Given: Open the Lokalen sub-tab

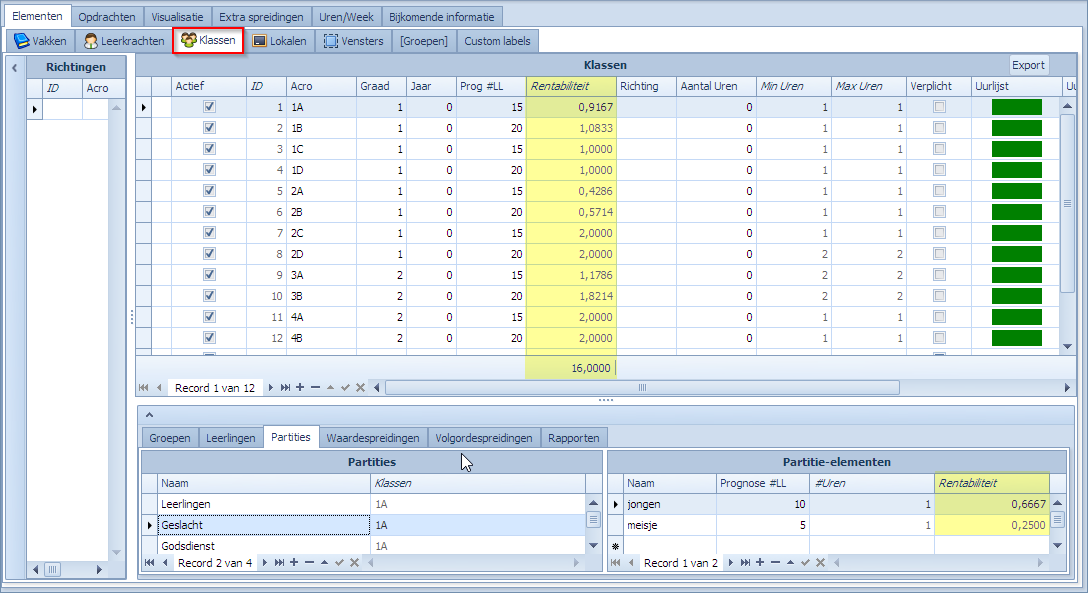Looking at the screenshot, I should point(280,41).
